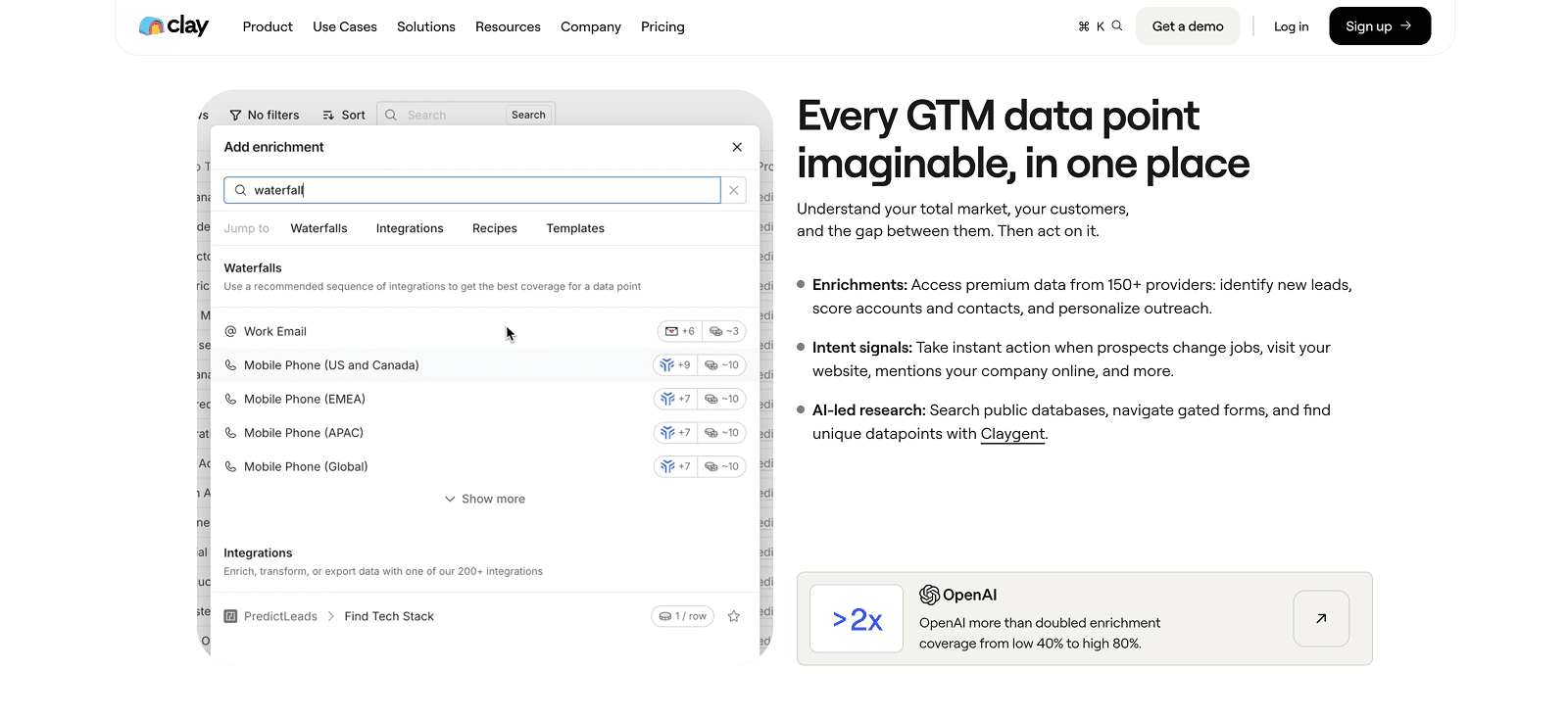Open the Find Tech Stack integration
The width and height of the screenshot is (1568, 719).
(389, 616)
